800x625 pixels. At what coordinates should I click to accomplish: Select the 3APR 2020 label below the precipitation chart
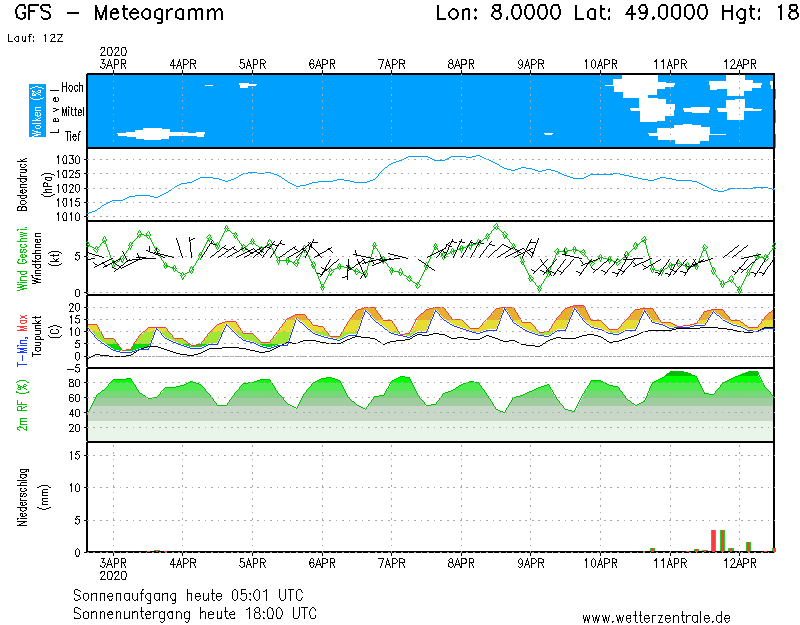[113, 569]
